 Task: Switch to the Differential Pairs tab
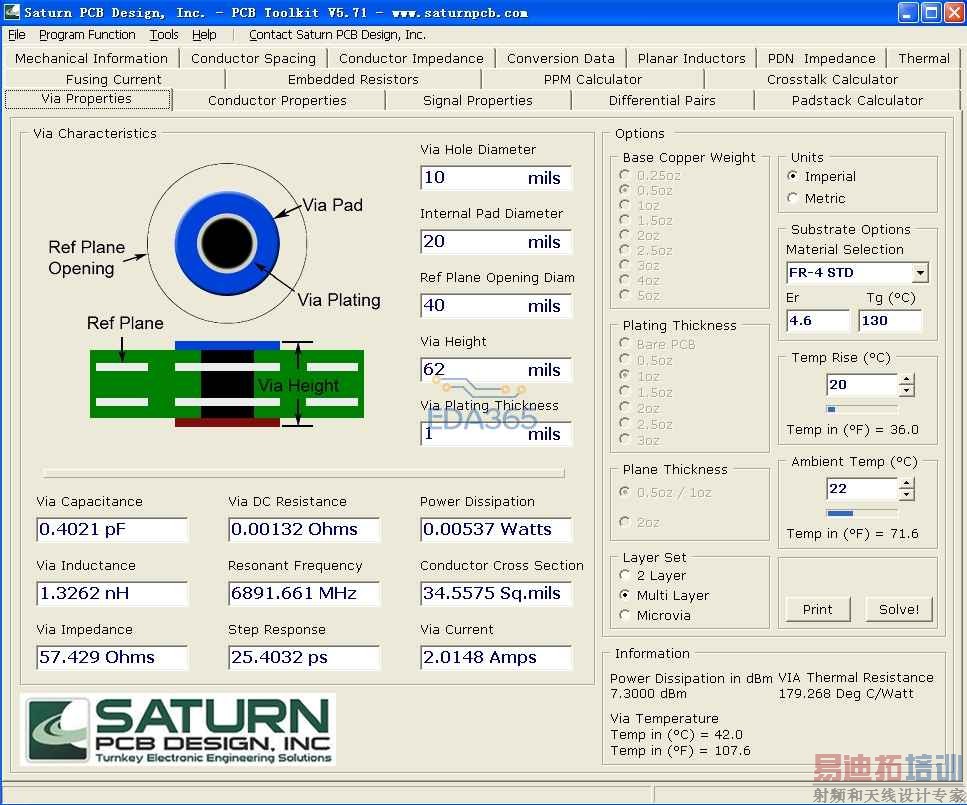click(x=661, y=100)
